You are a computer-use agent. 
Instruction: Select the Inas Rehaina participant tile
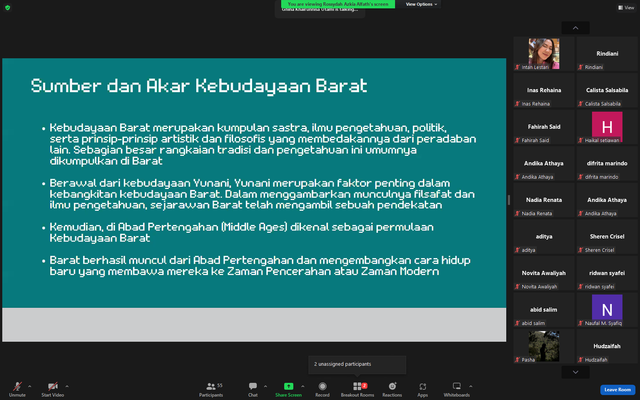544,90
